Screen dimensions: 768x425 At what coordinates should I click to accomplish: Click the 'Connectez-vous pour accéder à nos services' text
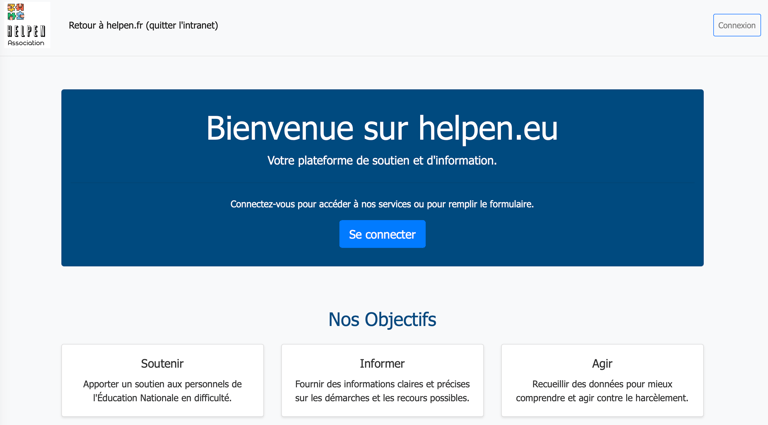[x=382, y=204]
